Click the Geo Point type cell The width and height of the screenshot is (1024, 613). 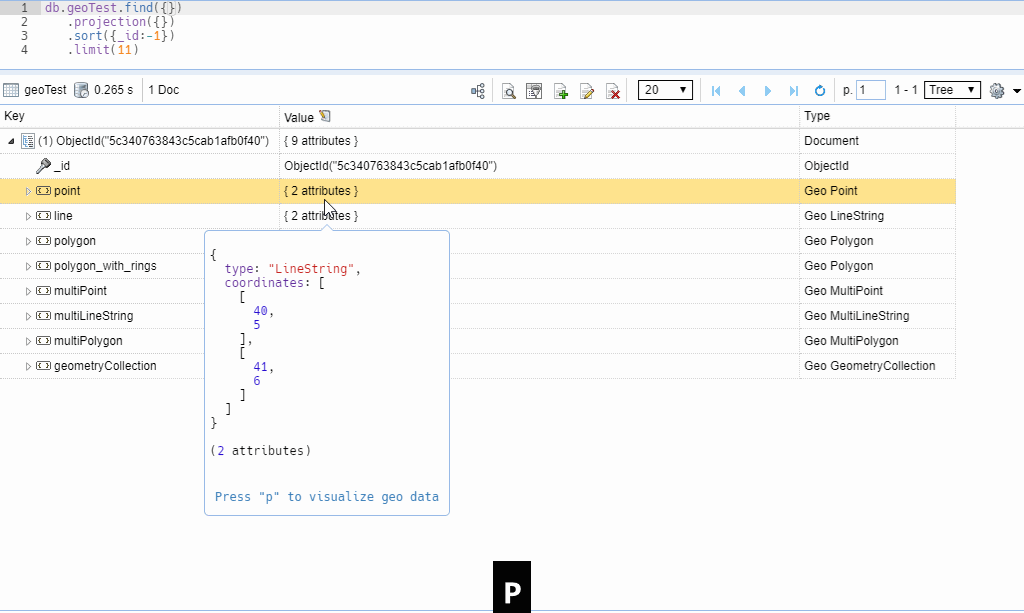831,191
